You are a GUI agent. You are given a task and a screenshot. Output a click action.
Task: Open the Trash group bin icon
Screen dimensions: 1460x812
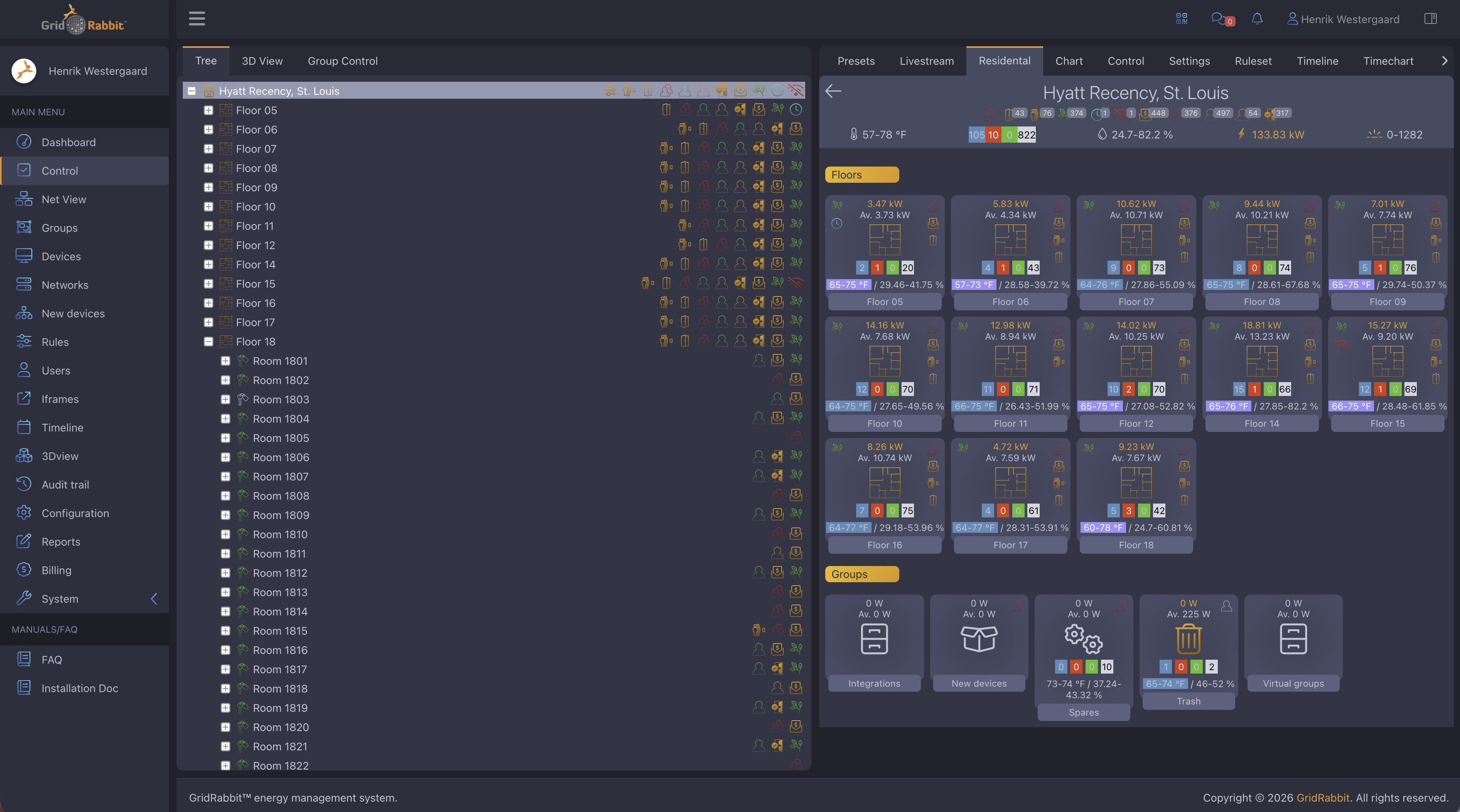click(1189, 638)
